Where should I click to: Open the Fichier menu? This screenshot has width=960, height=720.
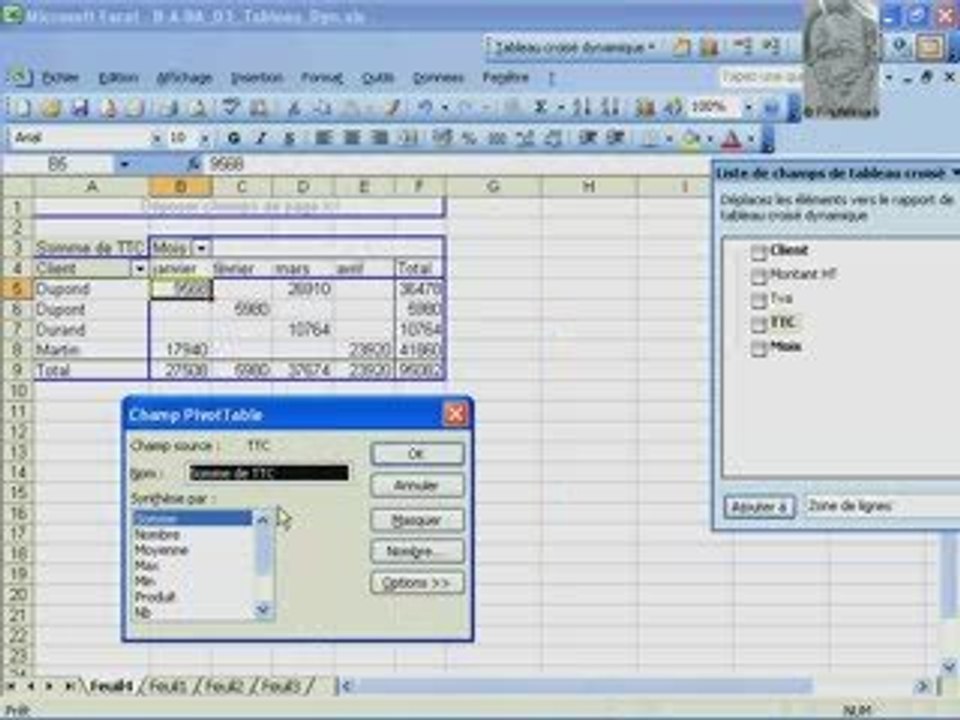60,78
